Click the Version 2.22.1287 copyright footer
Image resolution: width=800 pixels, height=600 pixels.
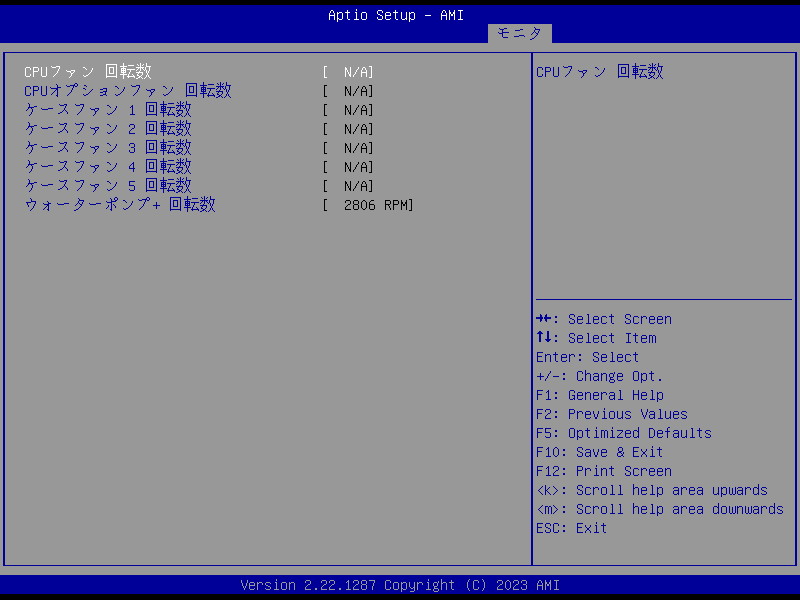coord(400,585)
